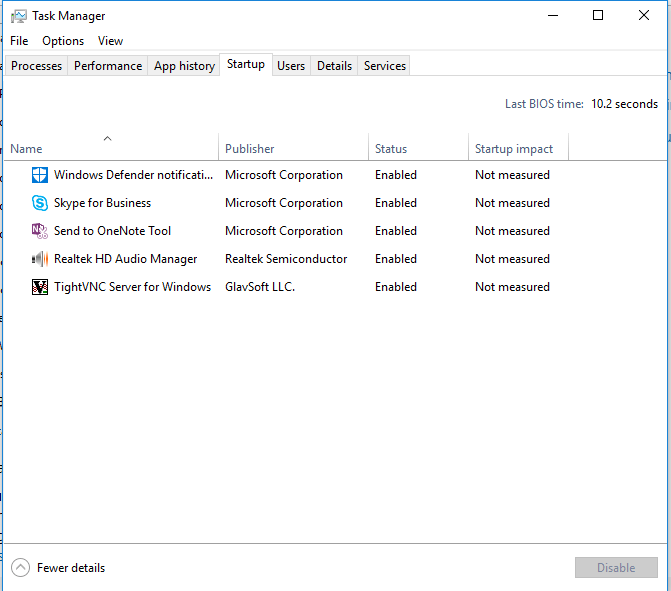Click the Windows Defender shield icon

tap(40, 175)
